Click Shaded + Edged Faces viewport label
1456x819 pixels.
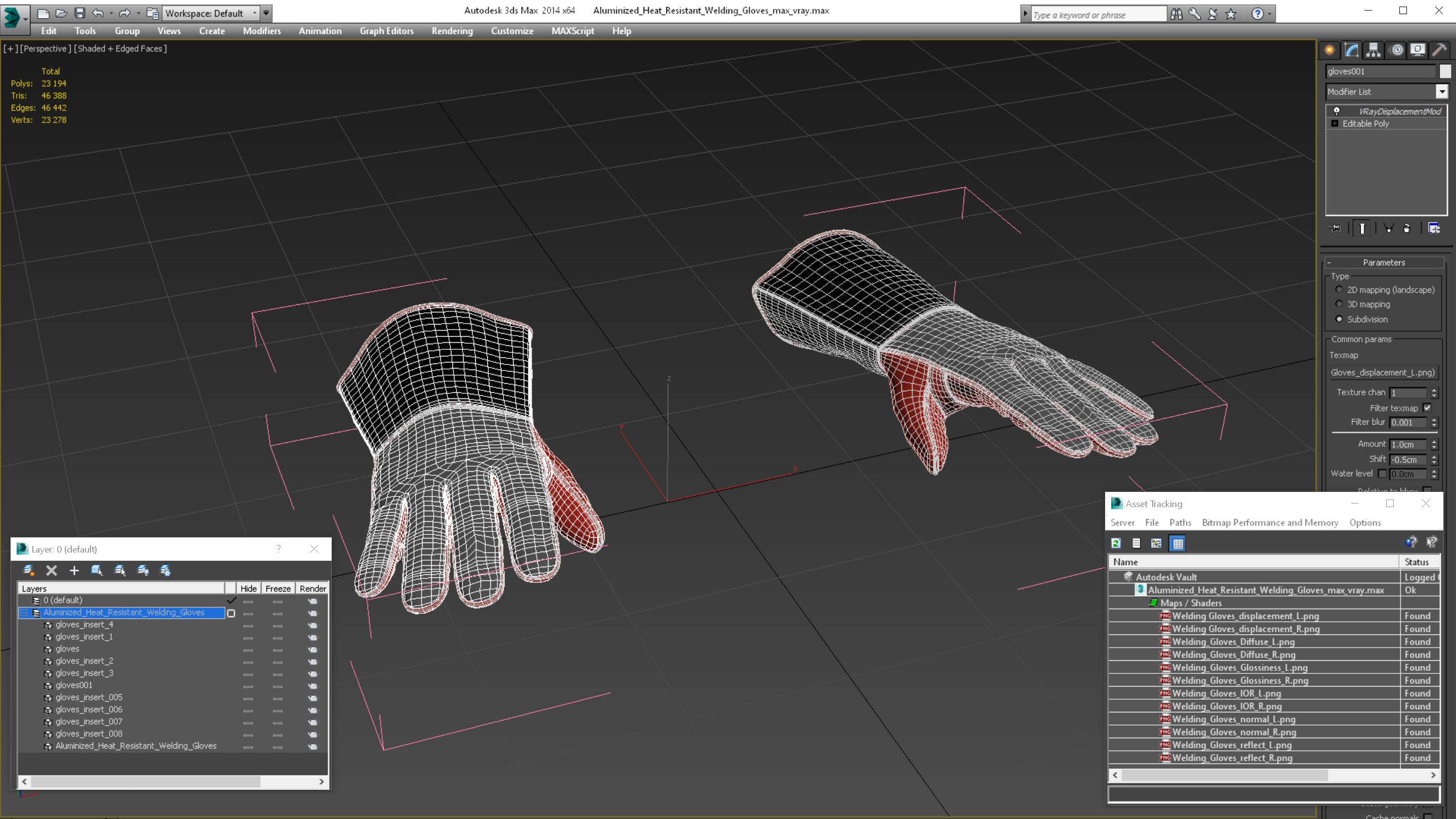pyautogui.click(x=120, y=49)
